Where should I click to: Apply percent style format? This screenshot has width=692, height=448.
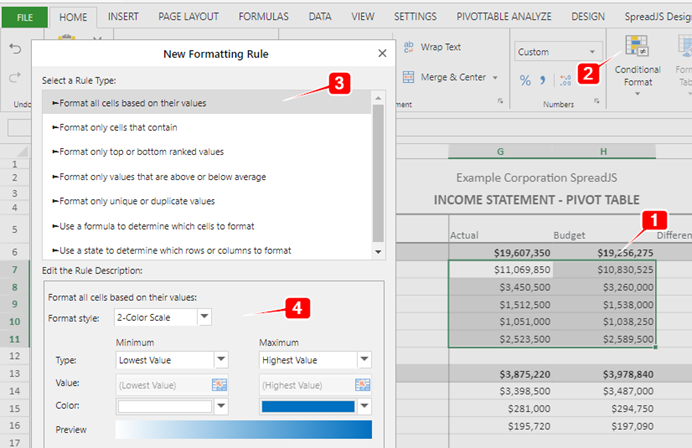[x=525, y=80]
